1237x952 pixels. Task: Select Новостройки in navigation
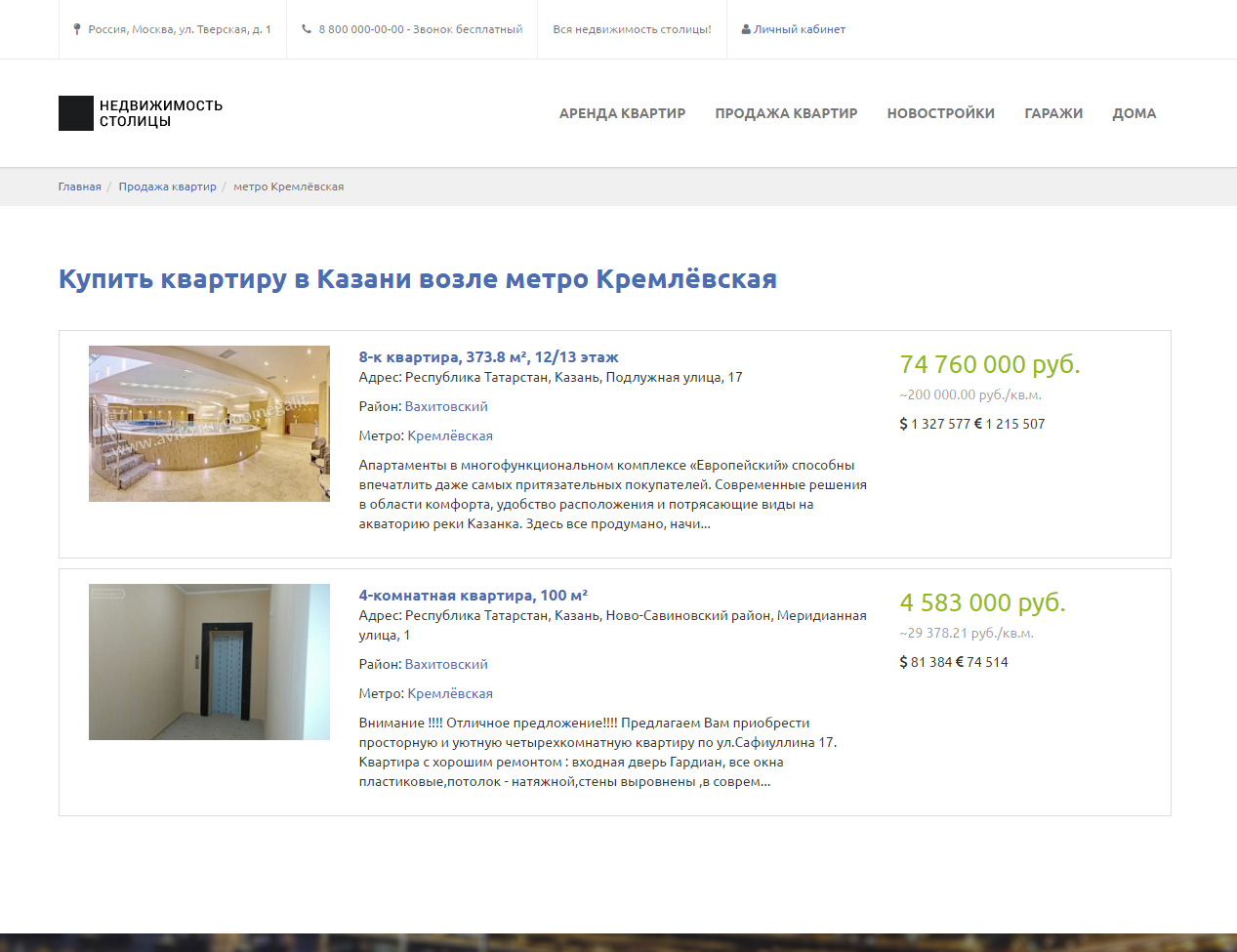pos(941,113)
